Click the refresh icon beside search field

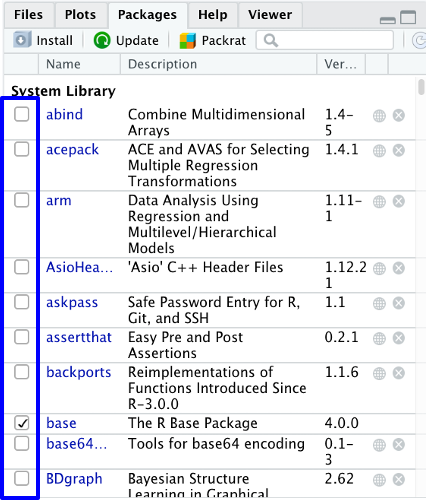(419, 40)
